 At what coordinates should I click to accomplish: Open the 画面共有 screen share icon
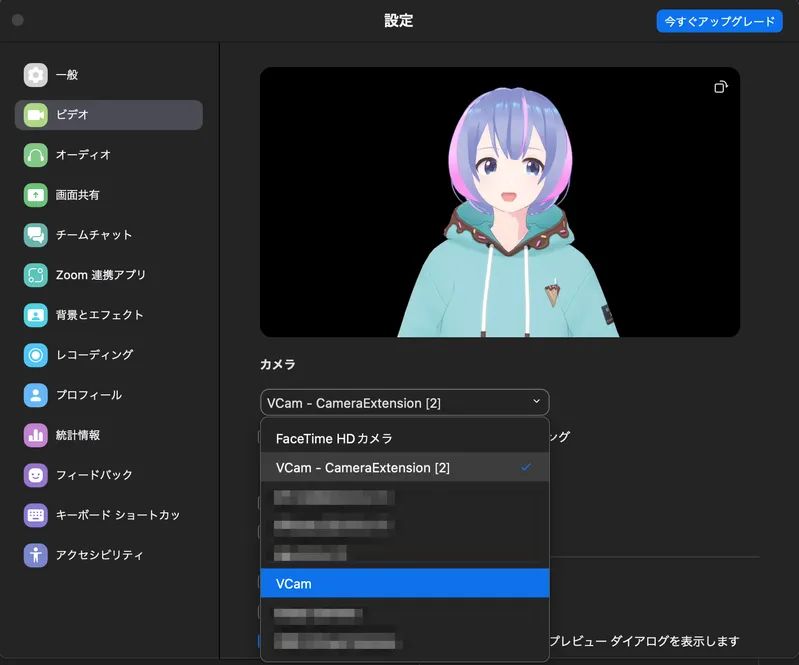[x=36, y=195]
